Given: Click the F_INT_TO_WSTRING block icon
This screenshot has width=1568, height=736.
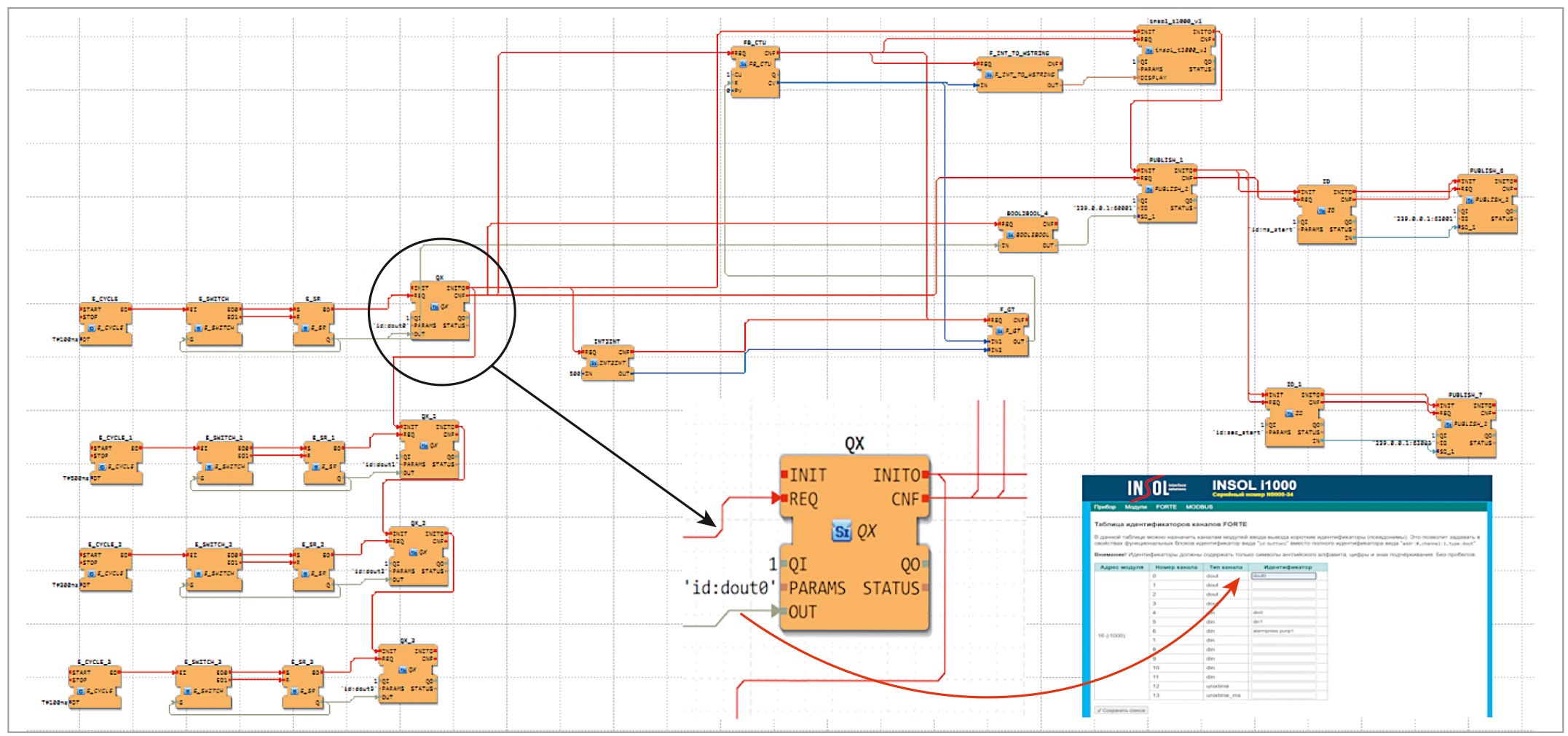Looking at the screenshot, I should click(x=989, y=74).
